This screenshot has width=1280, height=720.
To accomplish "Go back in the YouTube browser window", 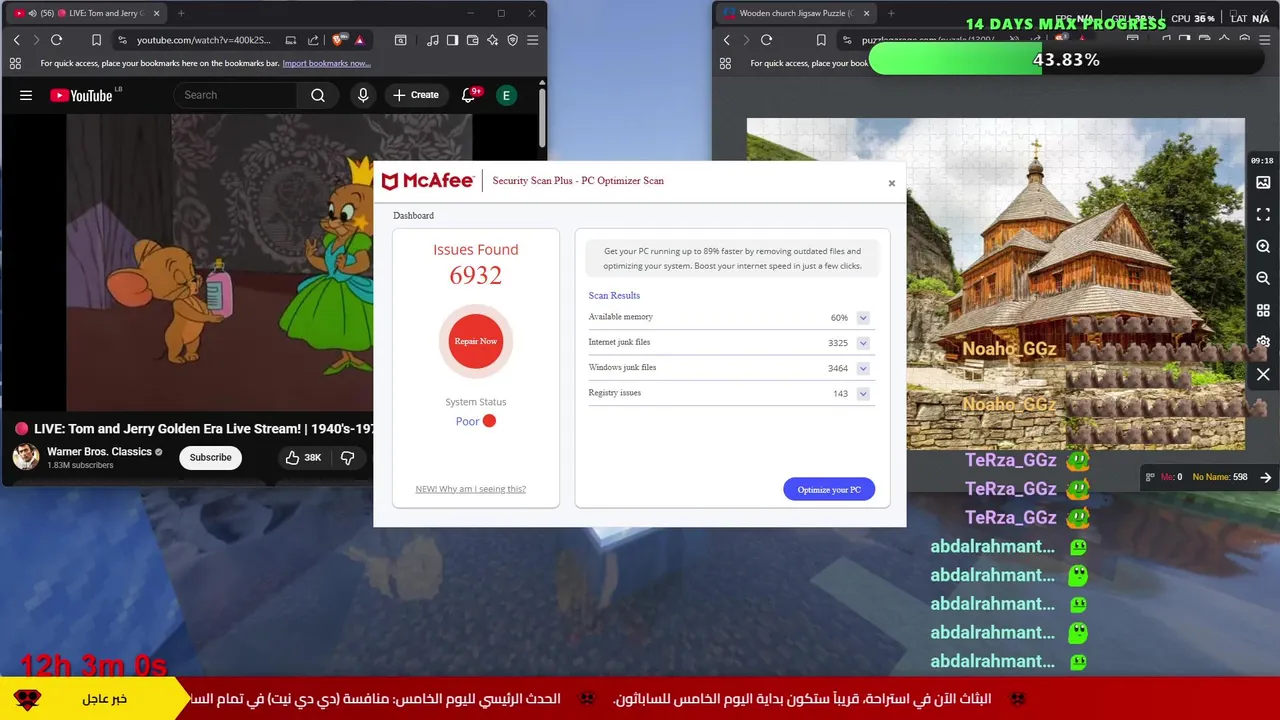I will (16, 40).
